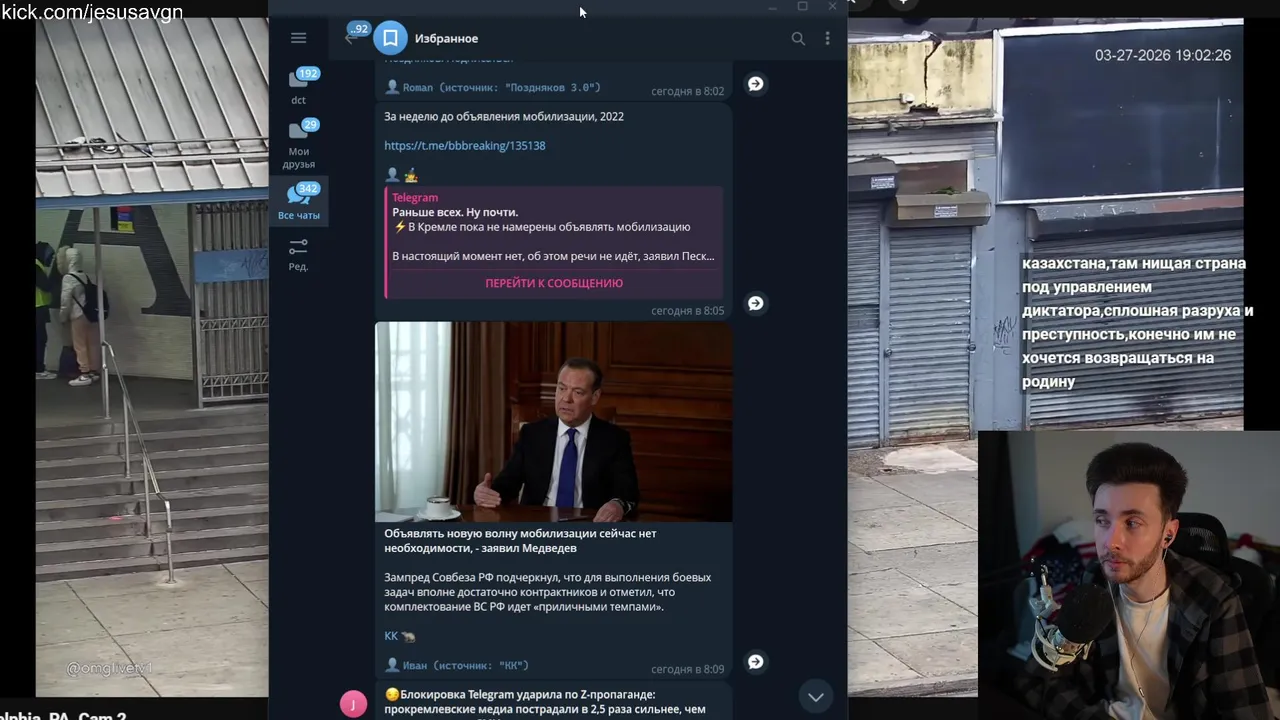Open the Избранное bookmark avatar

pos(391,38)
